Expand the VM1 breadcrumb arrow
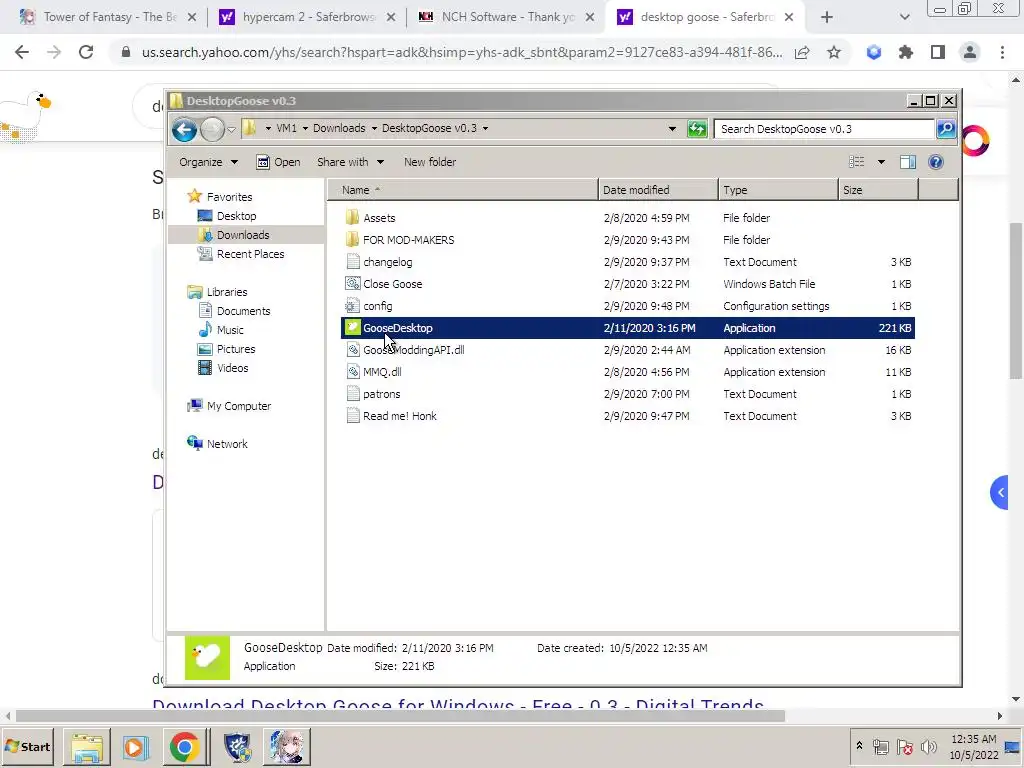The image size is (1024, 768). tap(305, 129)
